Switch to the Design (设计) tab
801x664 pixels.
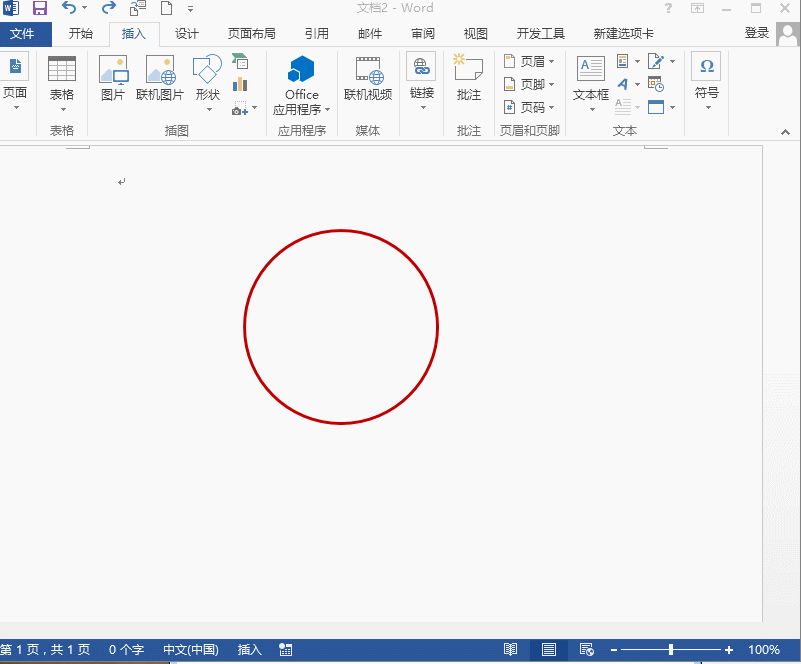186,34
